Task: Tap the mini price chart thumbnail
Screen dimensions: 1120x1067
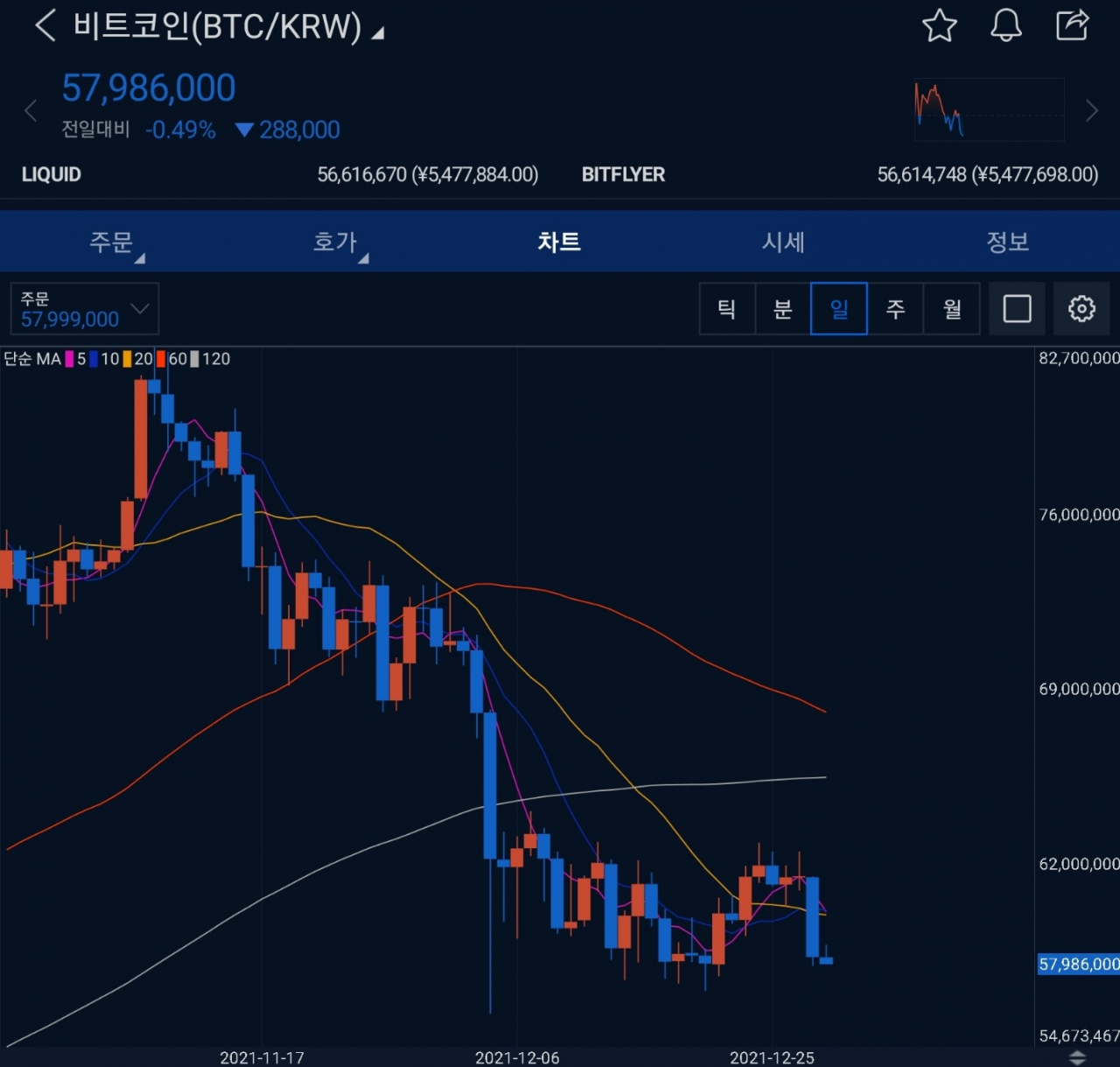Action: (989, 110)
